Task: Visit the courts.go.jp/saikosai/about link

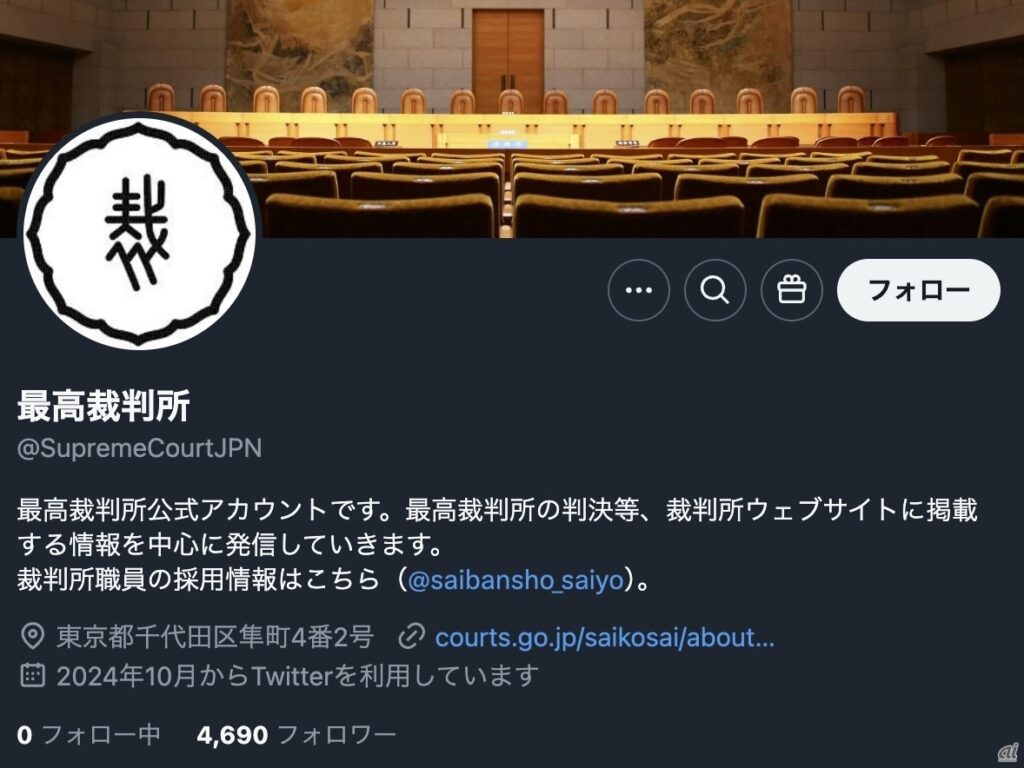Action: tap(605, 637)
